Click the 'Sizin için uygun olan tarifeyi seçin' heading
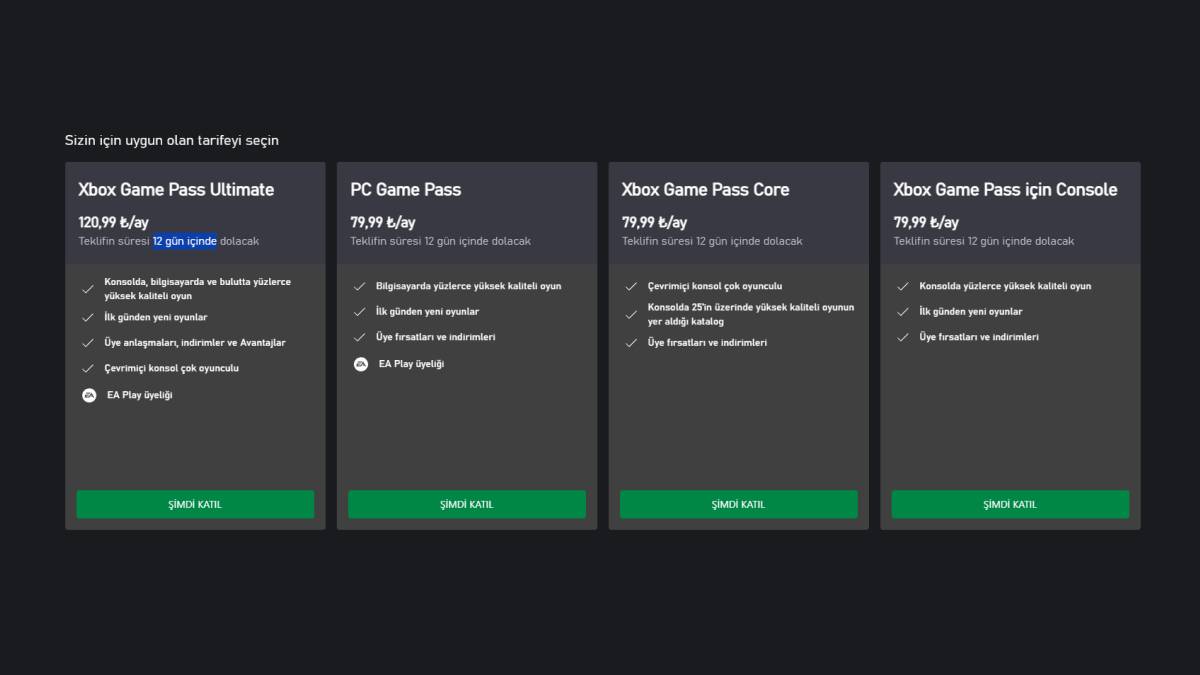This screenshot has width=1200, height=675. click(x=172, y=140)
